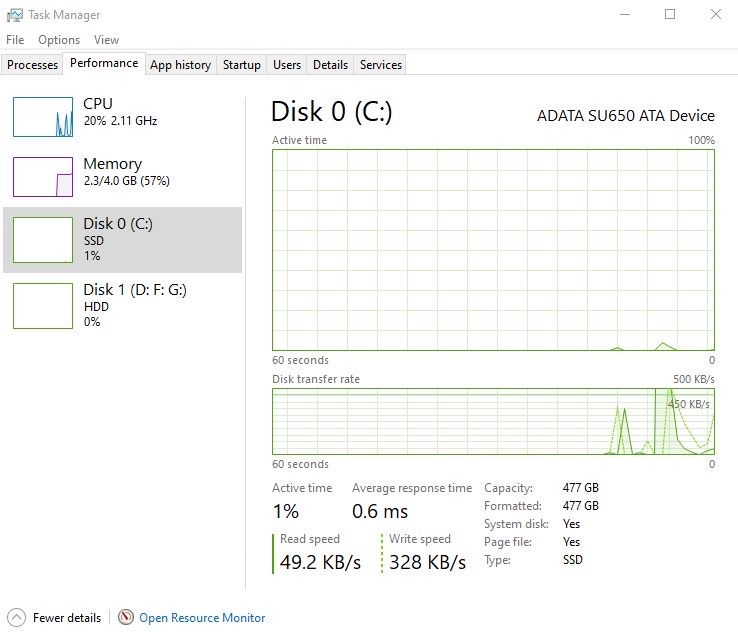Switch to the Services tab

[381, 65]
